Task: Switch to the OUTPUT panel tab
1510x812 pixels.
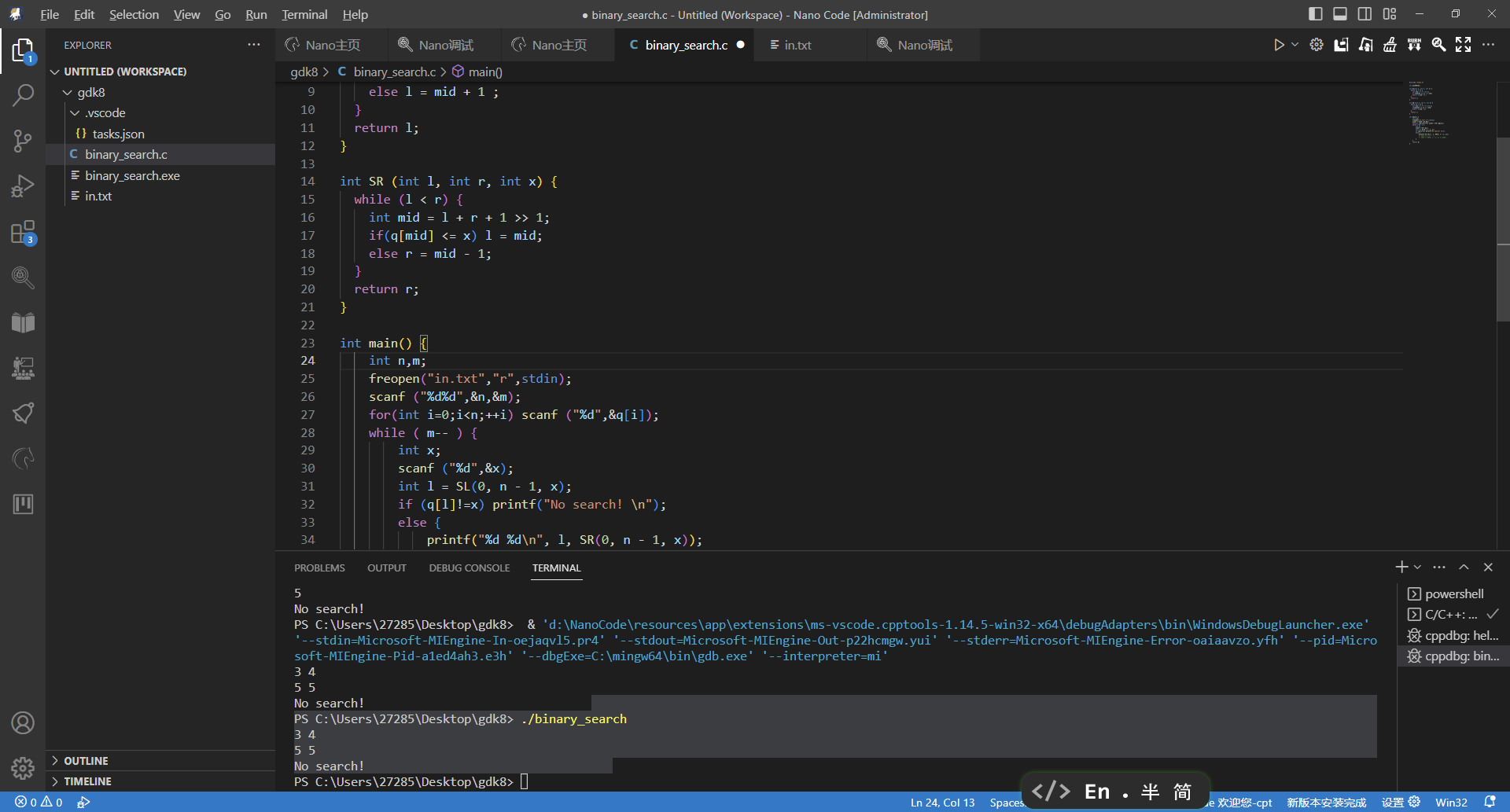Action: pos(387,568)
